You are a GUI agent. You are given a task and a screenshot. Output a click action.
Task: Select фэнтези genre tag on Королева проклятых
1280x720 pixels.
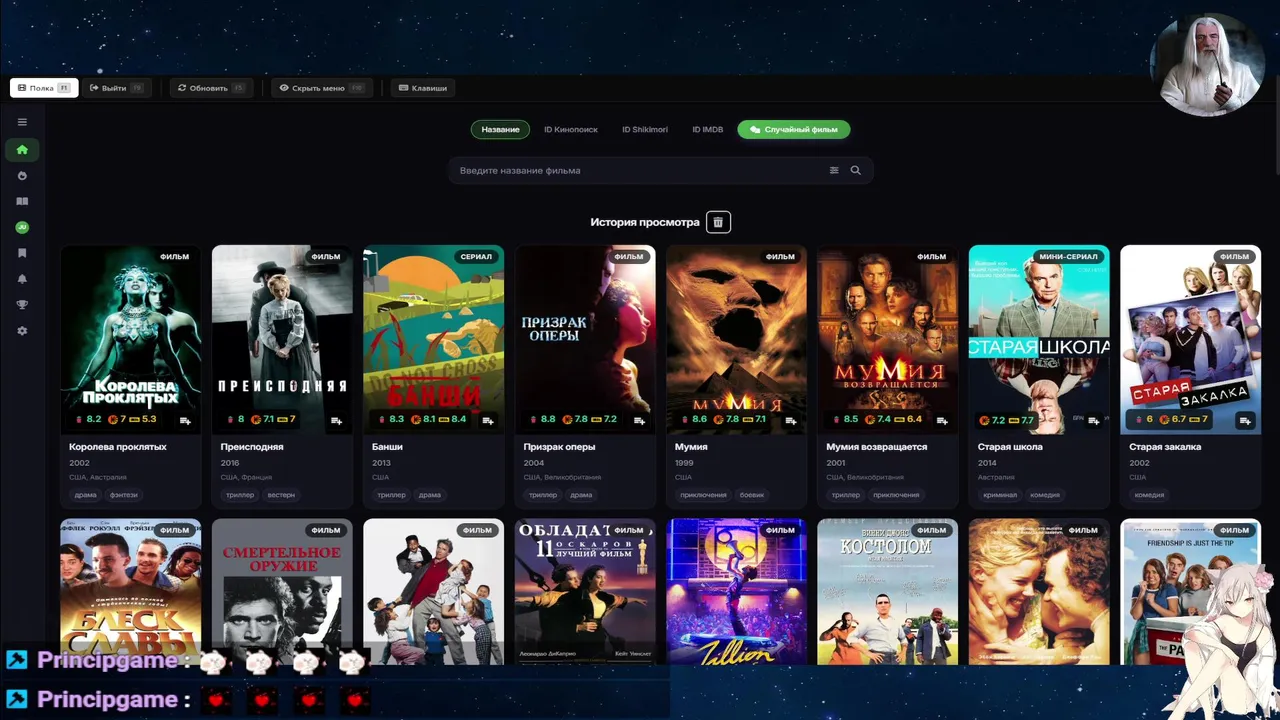point(124,495)
